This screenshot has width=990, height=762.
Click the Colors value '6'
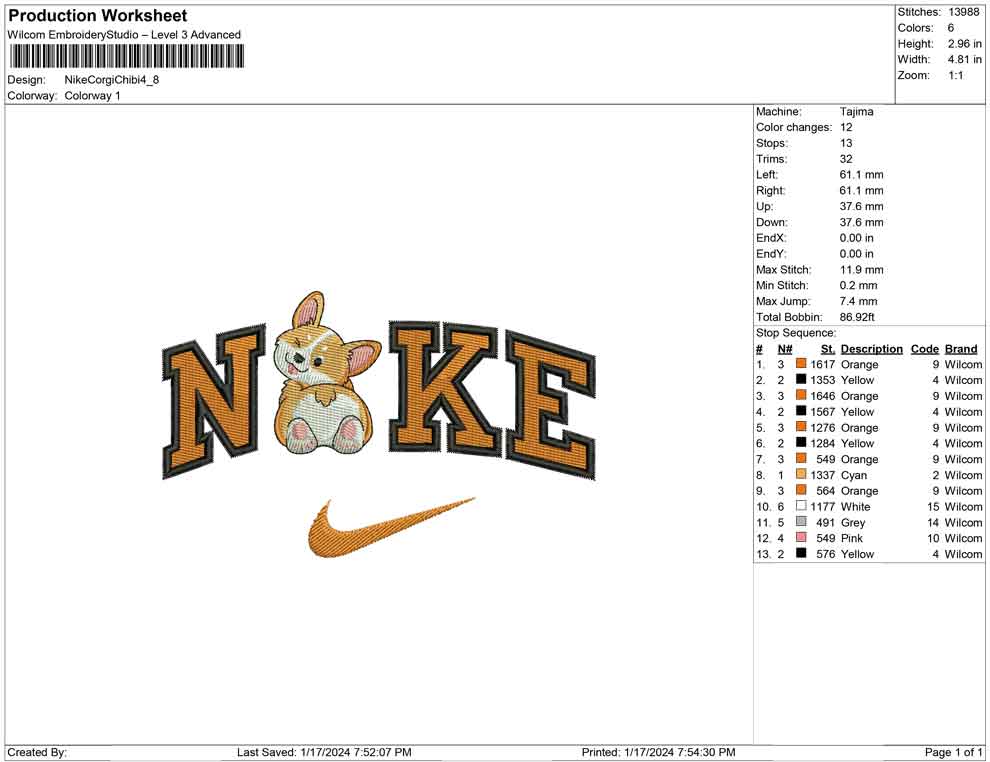(x=951, y=28)
